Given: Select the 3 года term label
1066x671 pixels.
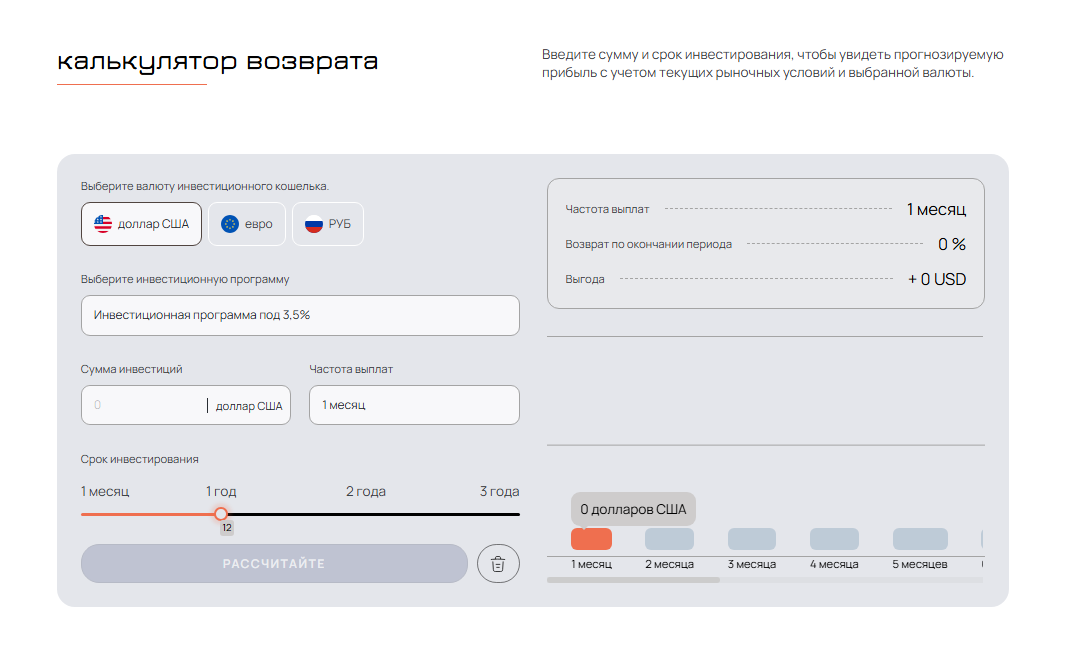Looking at the screenshot, I should pyautogui.click(x=499, y=491).
